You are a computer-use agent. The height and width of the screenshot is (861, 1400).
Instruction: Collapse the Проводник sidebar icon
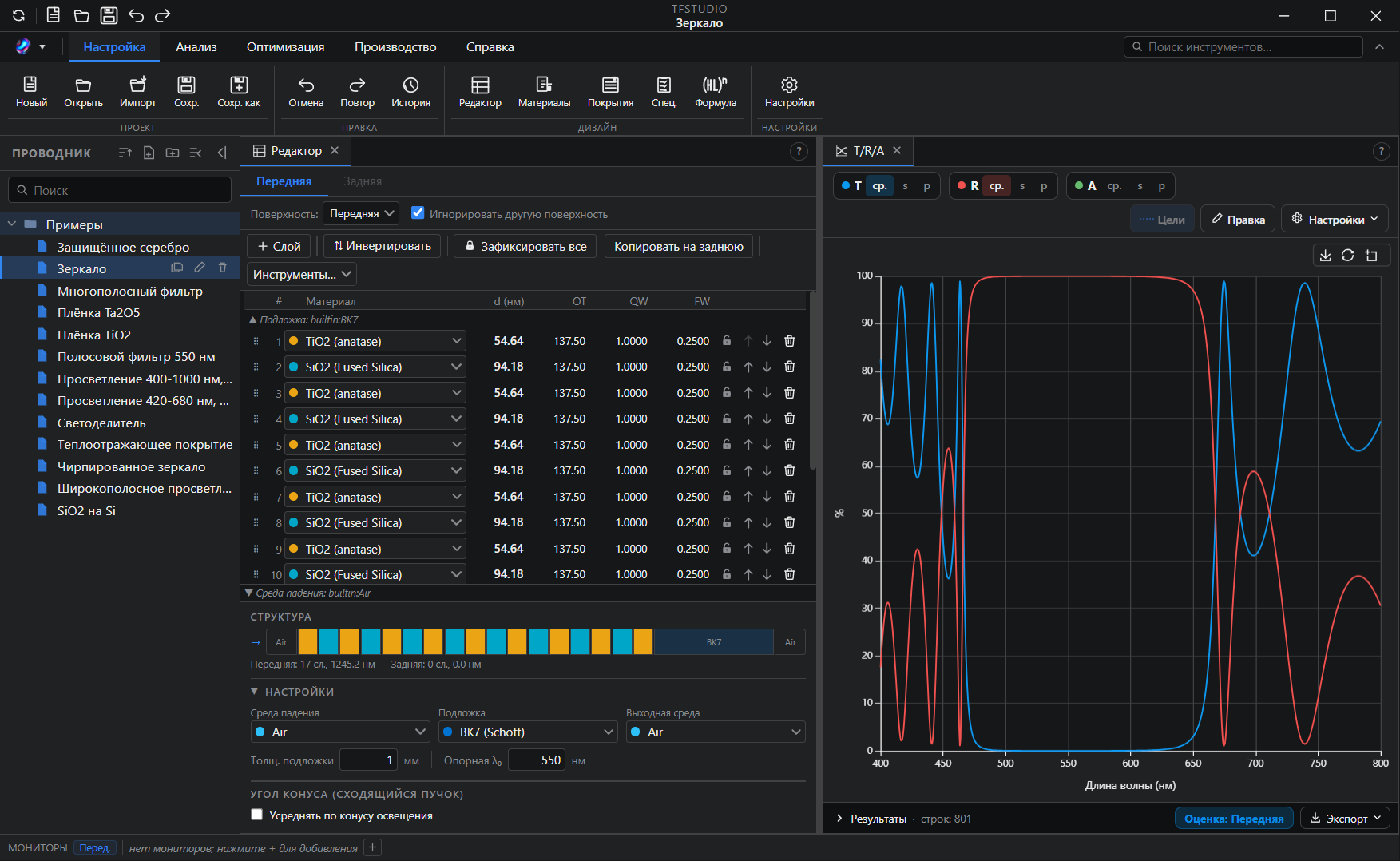click(222, 153)
